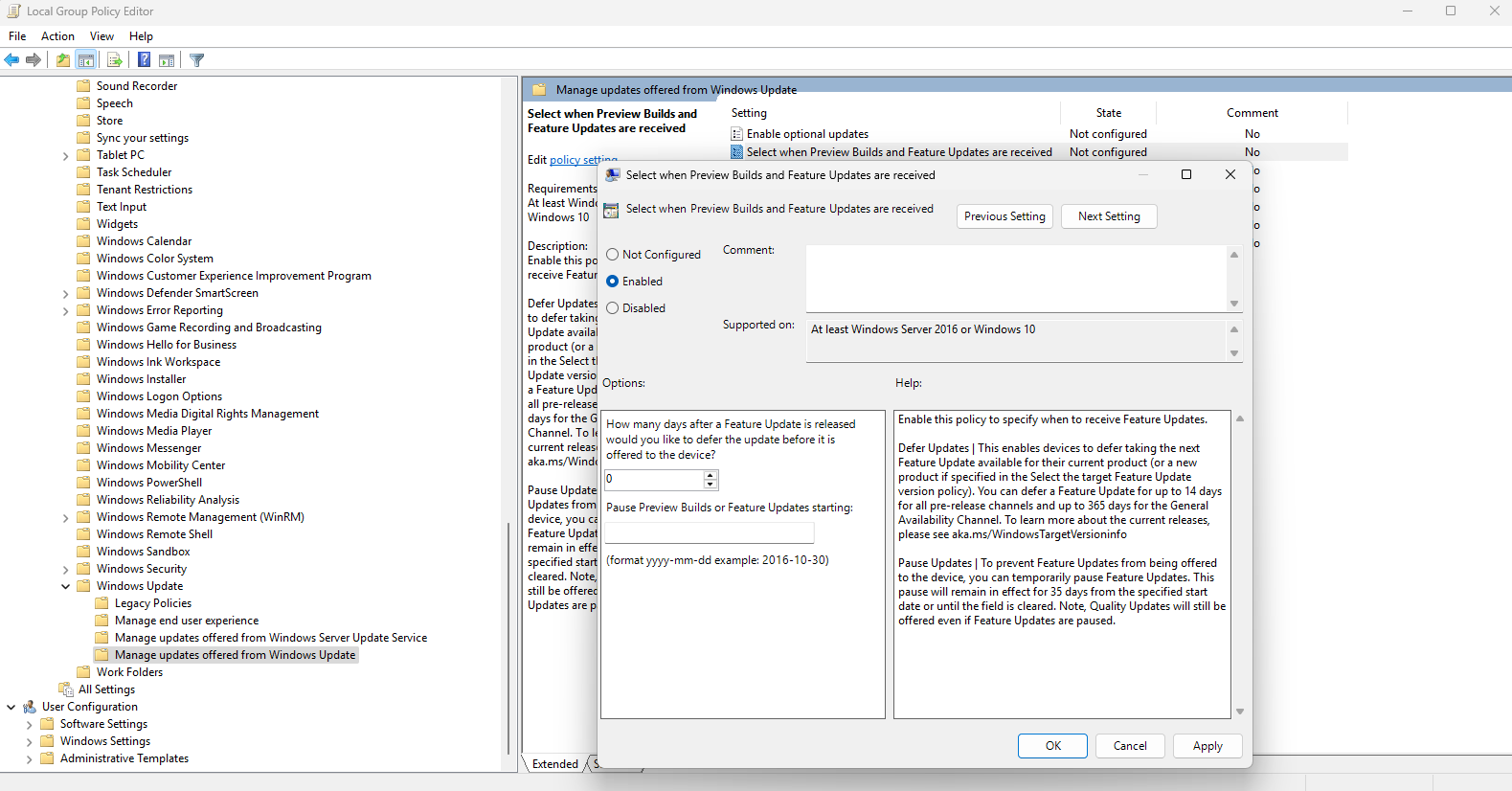The height and width of the screenshot is (791, 1512).
Task: Expand the Windows Security tree node
Action: [66, 570]
